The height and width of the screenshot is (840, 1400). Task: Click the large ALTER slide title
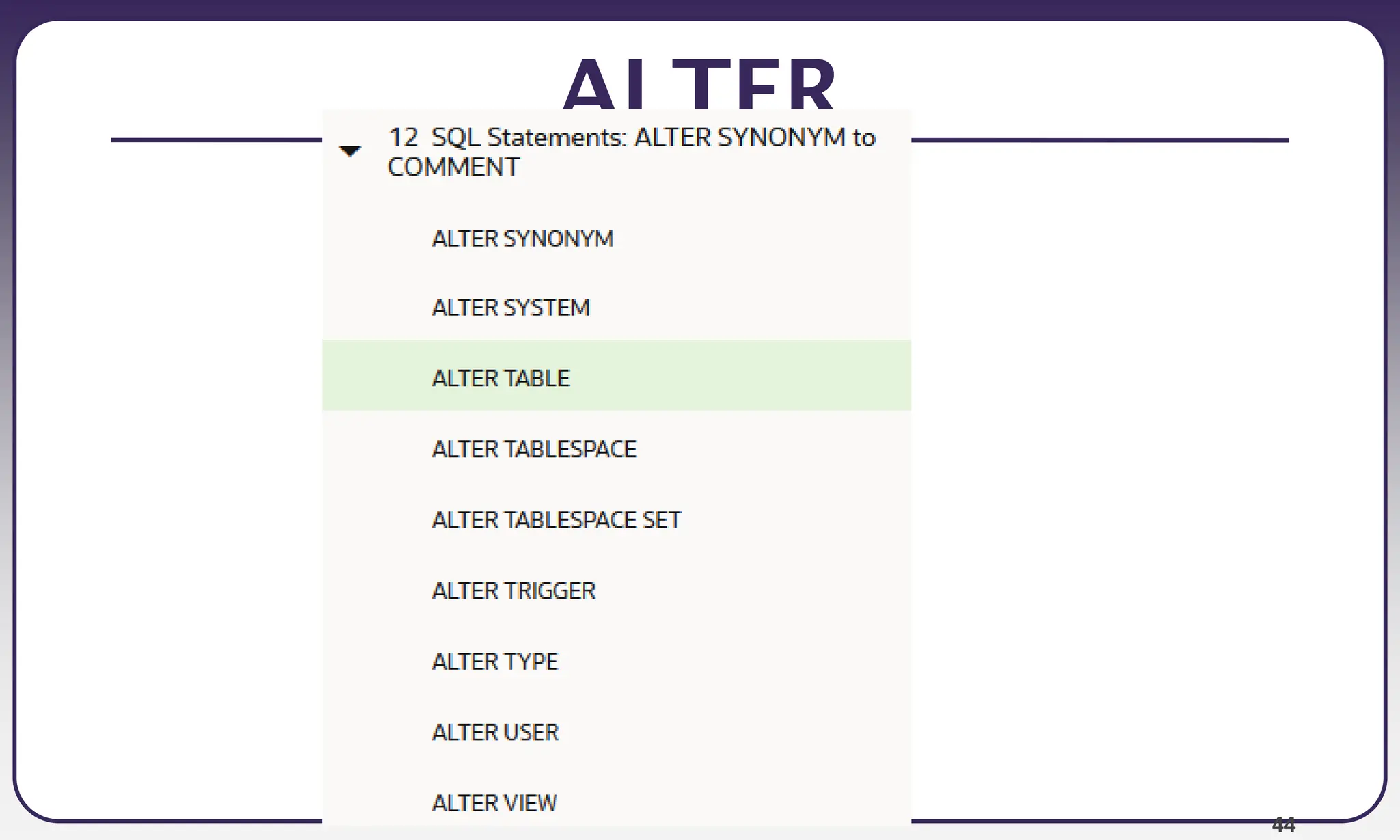click(699, 83)
